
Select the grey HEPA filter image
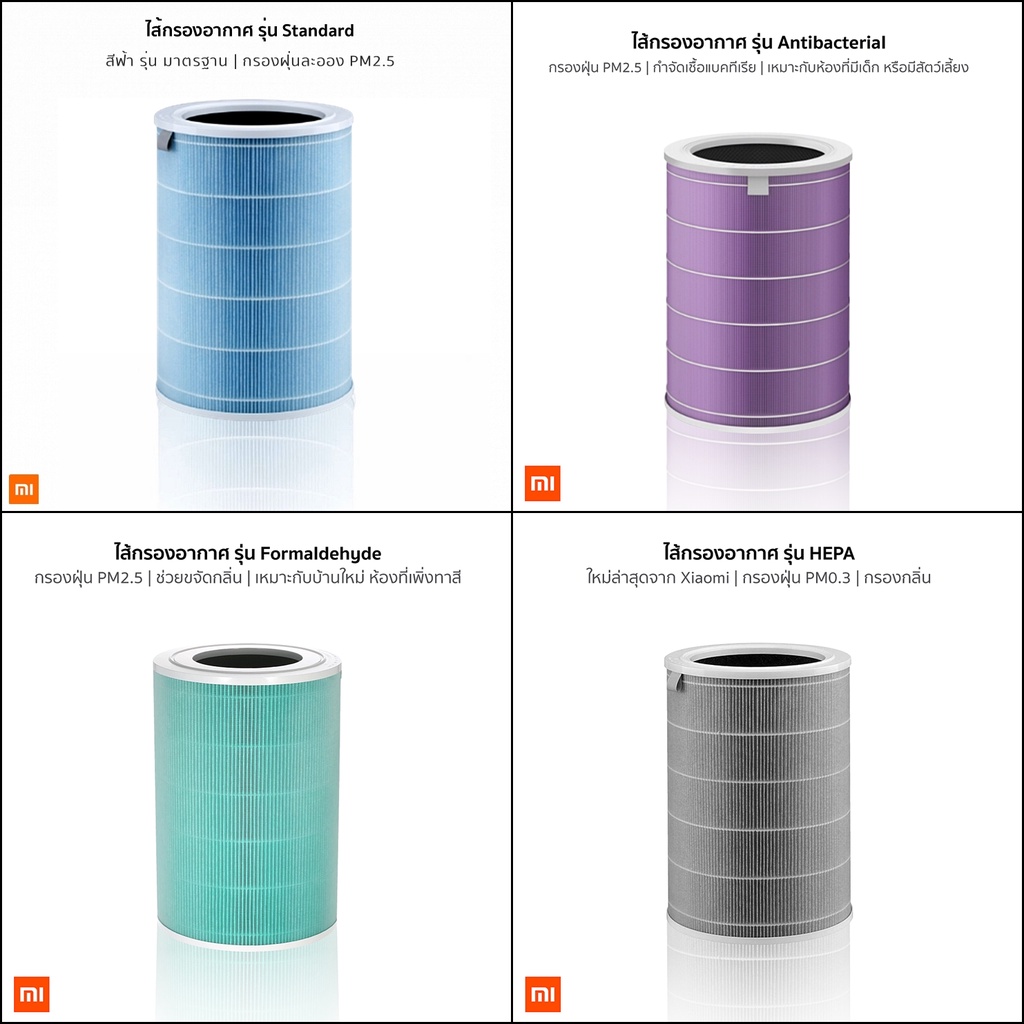(758, 792)
